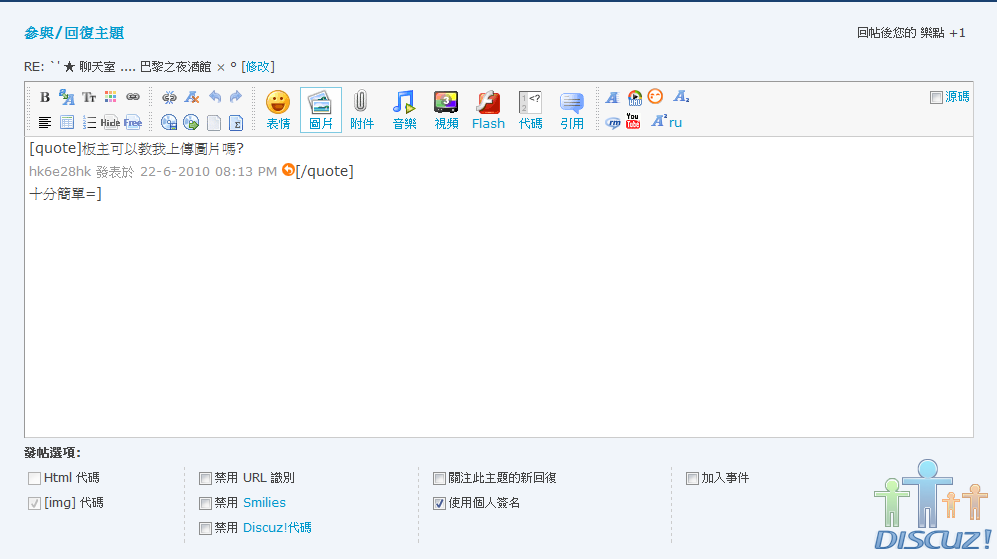Image resolution: width=997 pixels, height=559 pixels.
Task: Open the font size tool
Action: click(x=88, y=97)
